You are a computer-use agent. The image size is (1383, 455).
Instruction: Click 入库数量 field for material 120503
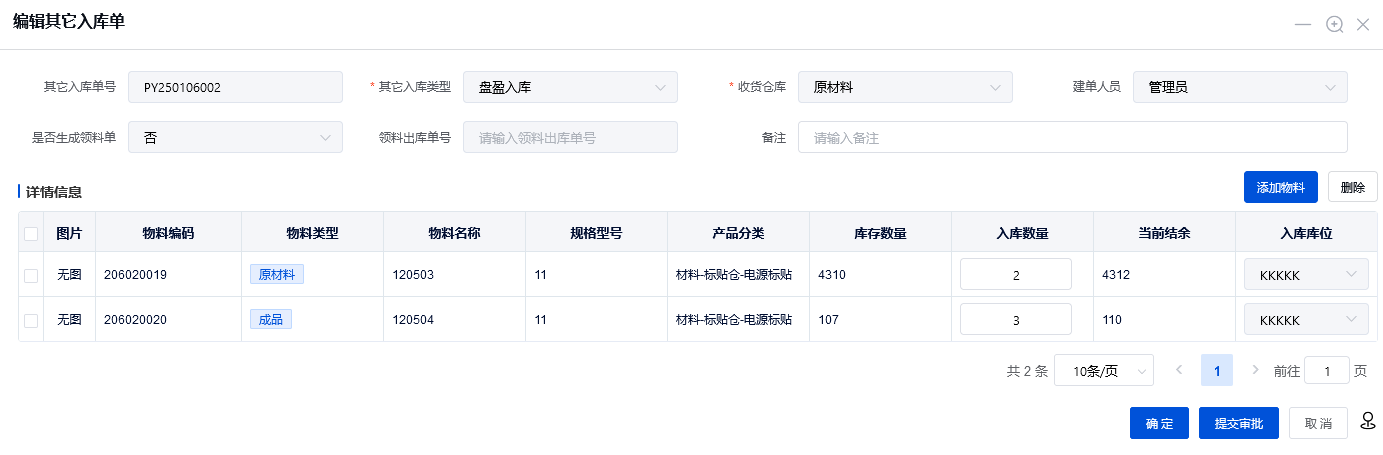(1015, 275)
